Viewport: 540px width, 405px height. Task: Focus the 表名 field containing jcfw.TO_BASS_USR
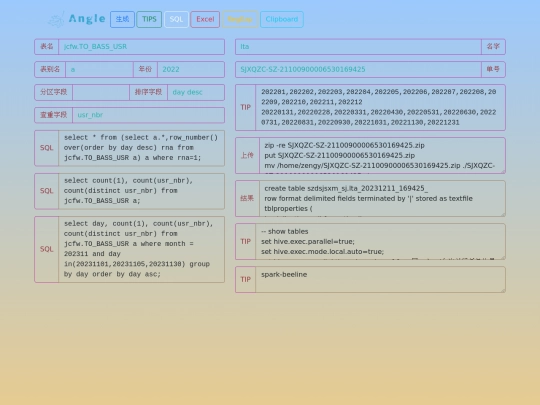coord(141,46)
